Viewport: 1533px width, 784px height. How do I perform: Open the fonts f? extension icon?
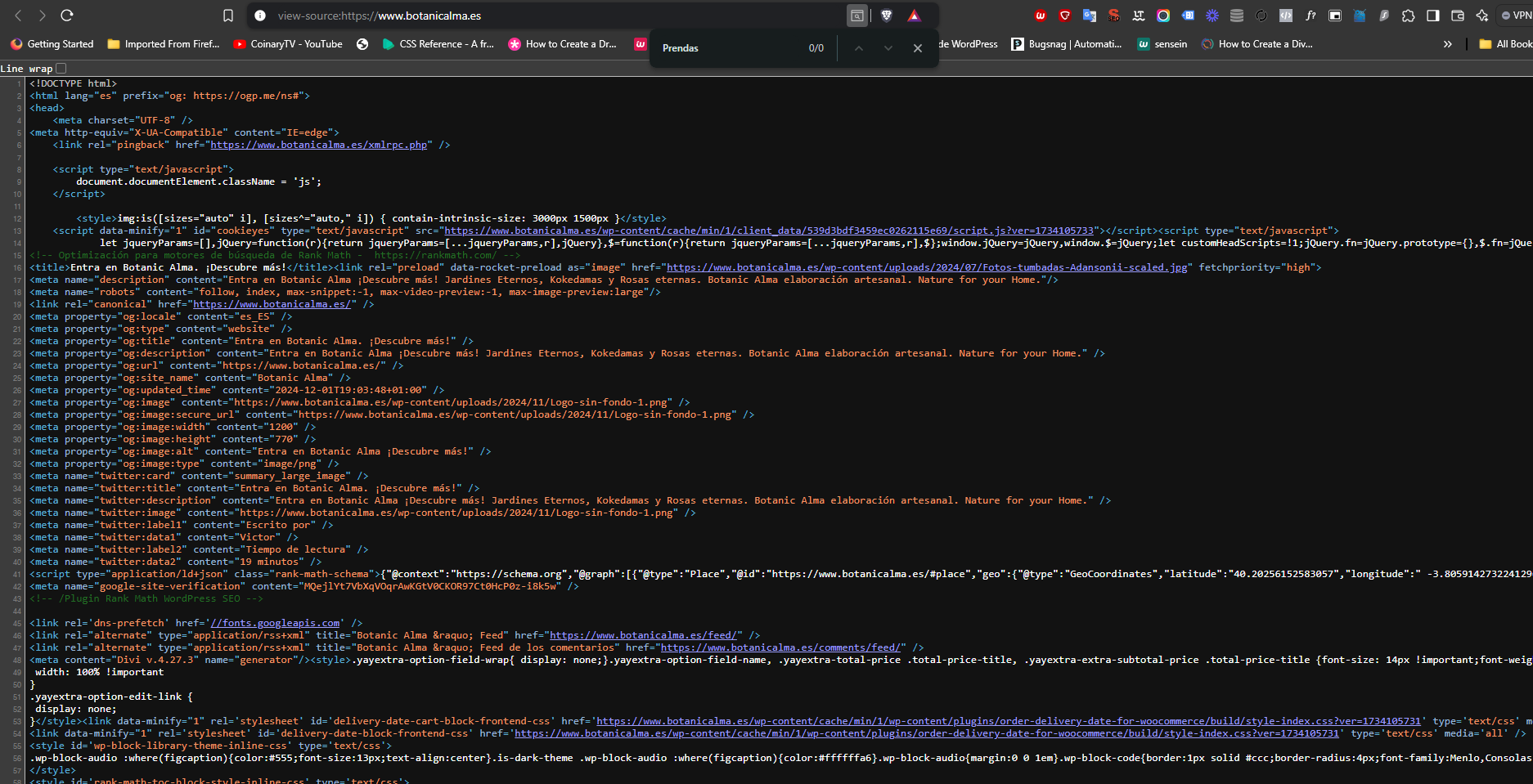point(1310,16)
